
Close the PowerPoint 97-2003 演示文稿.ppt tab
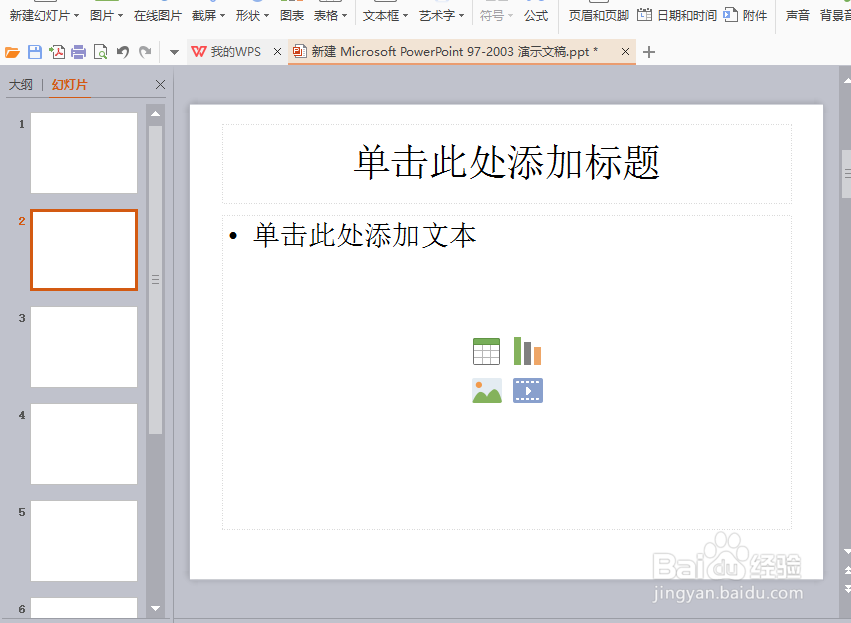[625, 52]
